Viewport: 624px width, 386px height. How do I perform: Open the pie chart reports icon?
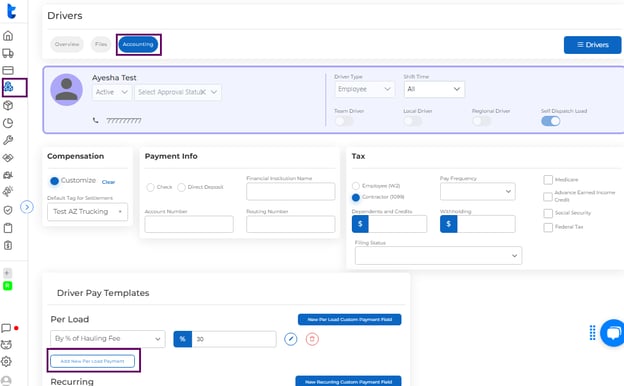8,123
